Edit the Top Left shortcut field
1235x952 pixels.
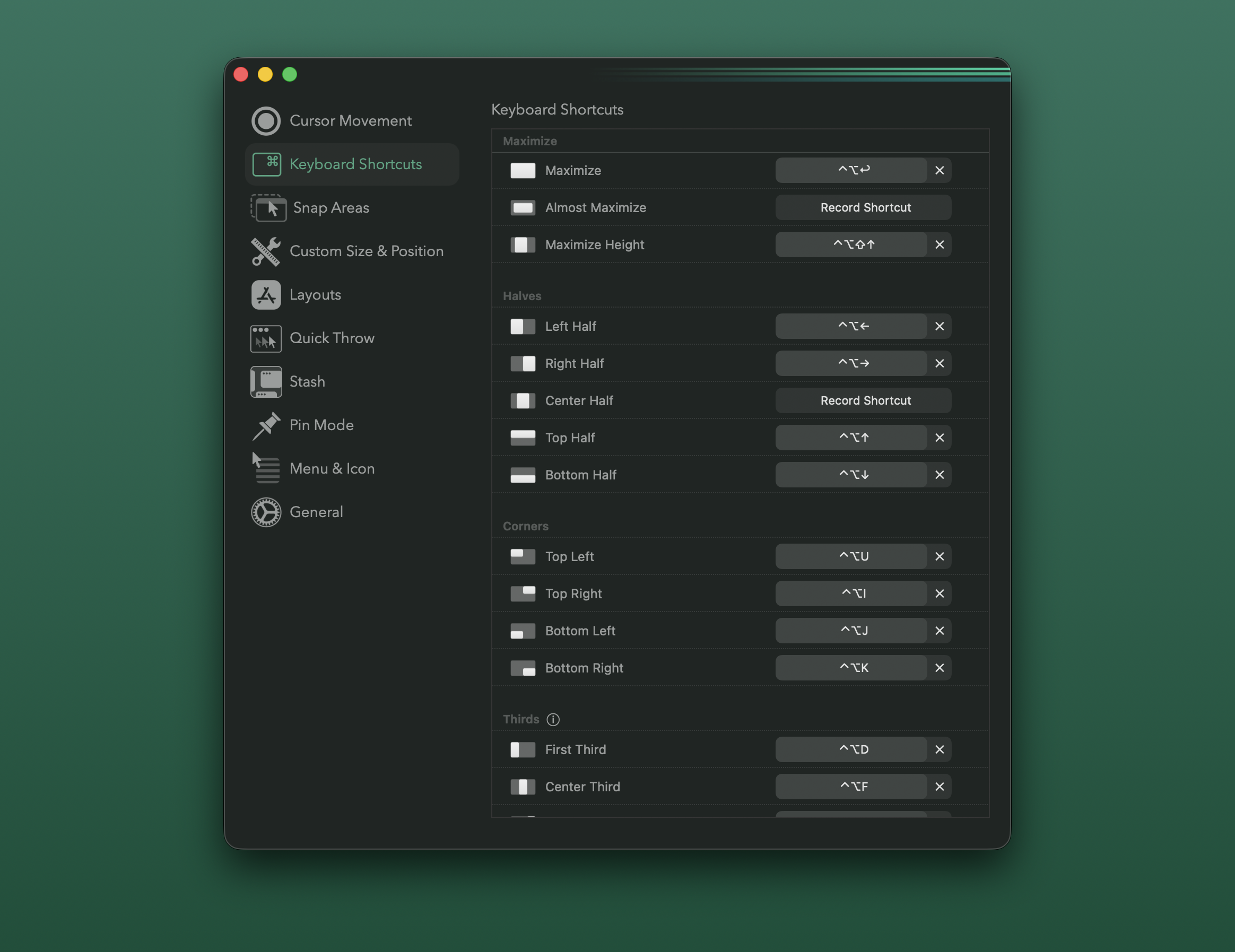851,557
